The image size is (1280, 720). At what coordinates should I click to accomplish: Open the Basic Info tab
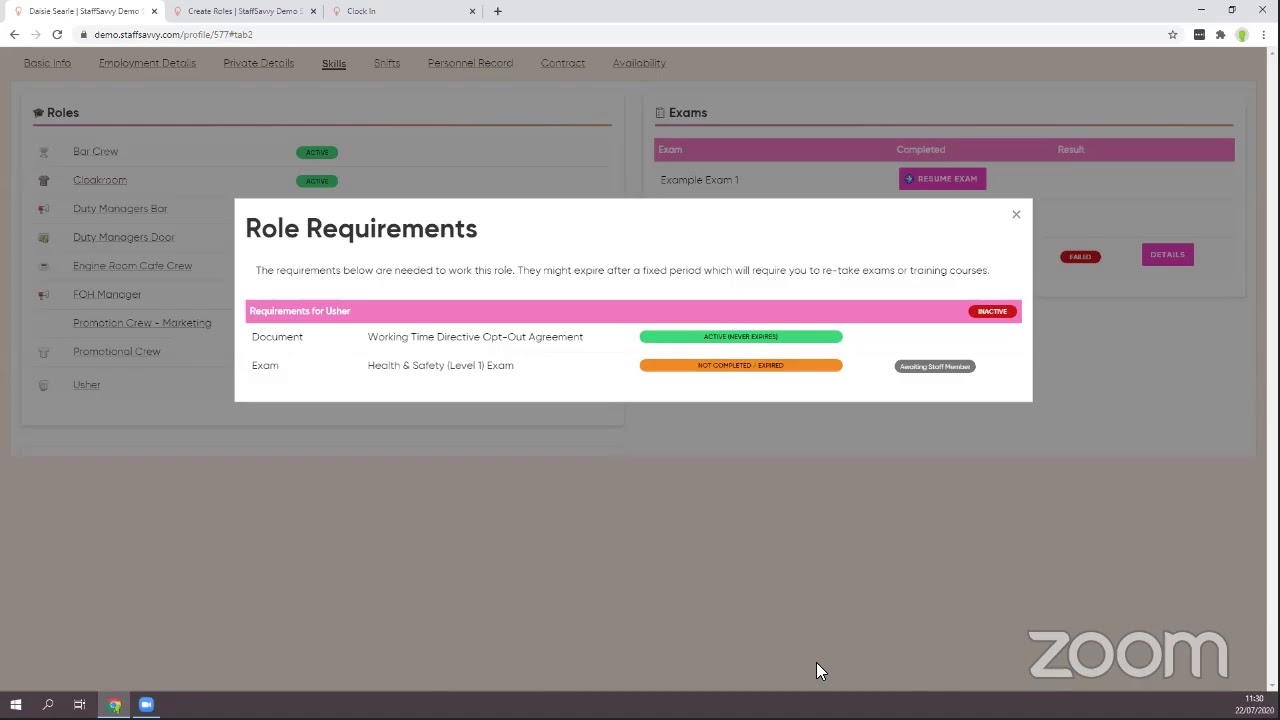[47, 63]
